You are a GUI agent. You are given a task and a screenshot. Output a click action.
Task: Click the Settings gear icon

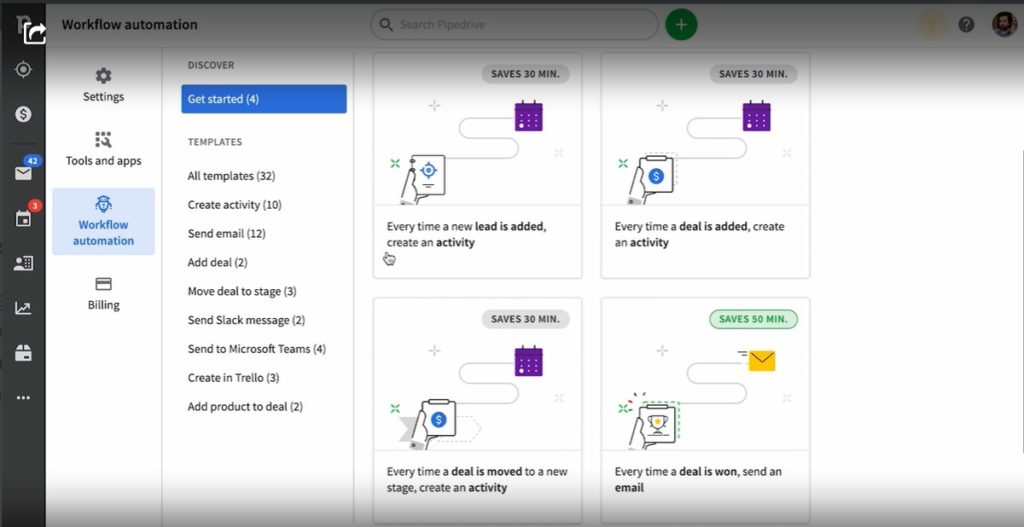(x=103, y=75)
